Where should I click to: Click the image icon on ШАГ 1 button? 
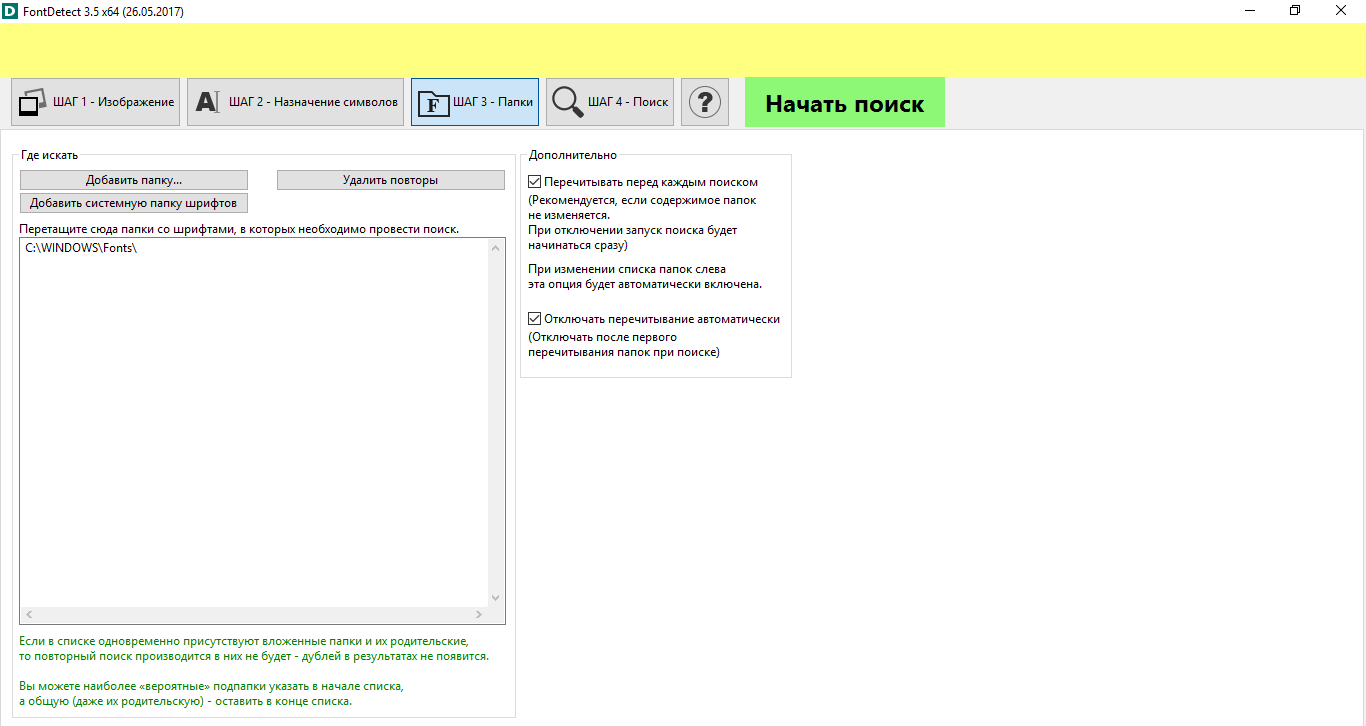click(x=34, y=102)
